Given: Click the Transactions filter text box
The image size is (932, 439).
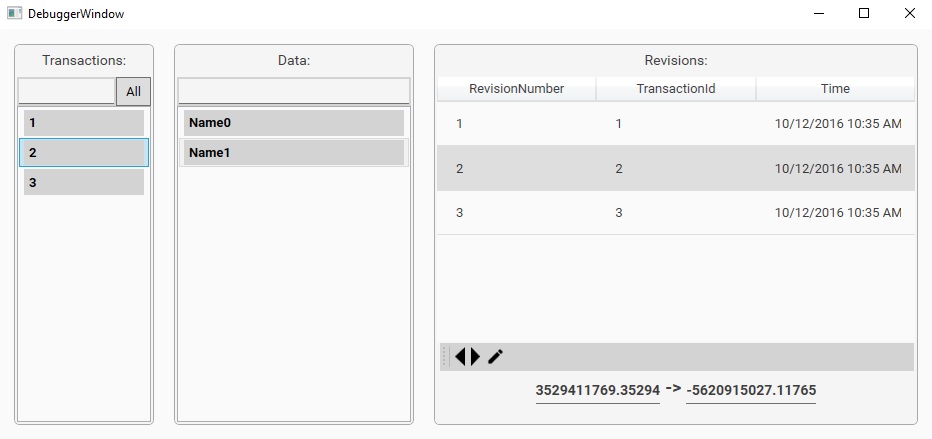Looking at the screenshot, I should click(x=67, y=91).
